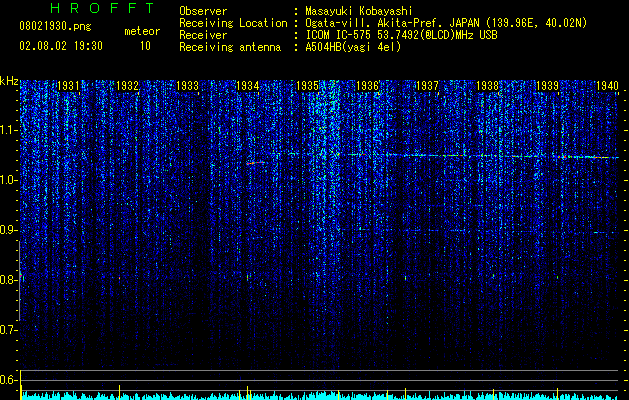Click the 1932 time marker
The width and height of the screenshot is (629, 400).
[128, 85]
